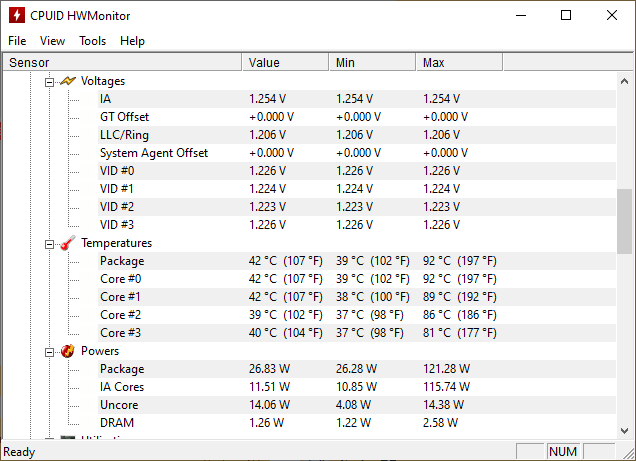Select the System Agent Offset row

(x=357, y=153)
